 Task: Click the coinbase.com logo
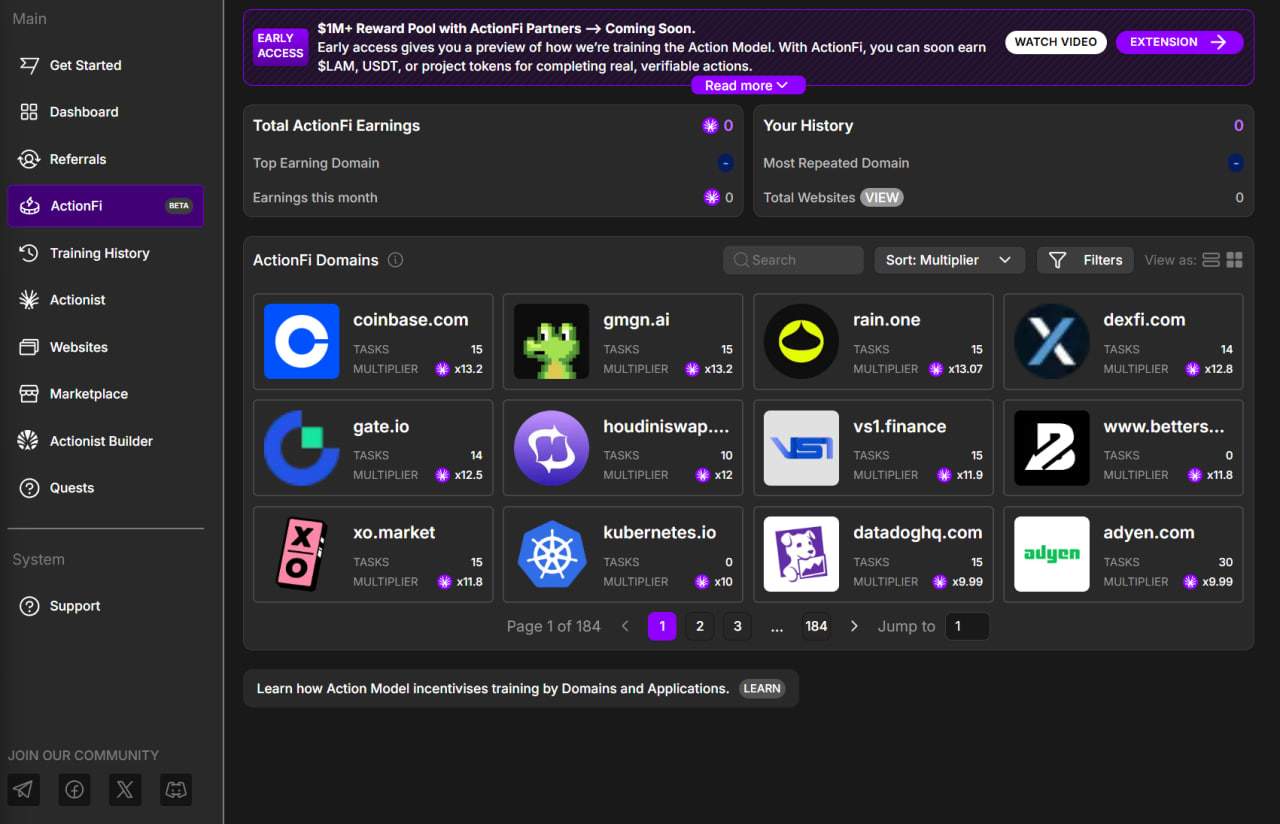click(x=301, y=342)
